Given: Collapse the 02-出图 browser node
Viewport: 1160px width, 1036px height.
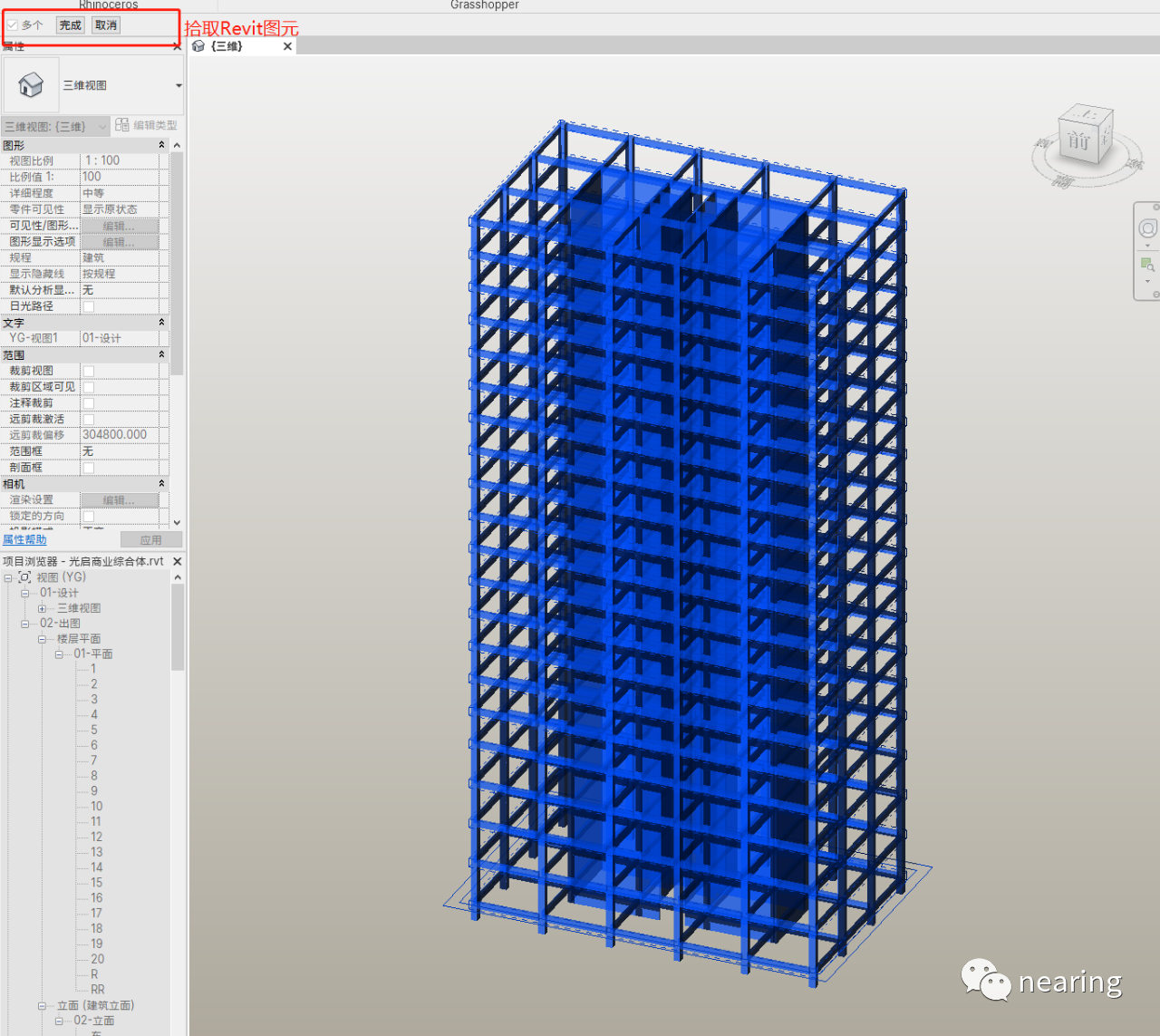Looking at the screenshot, I should click(x=25, y=624).
